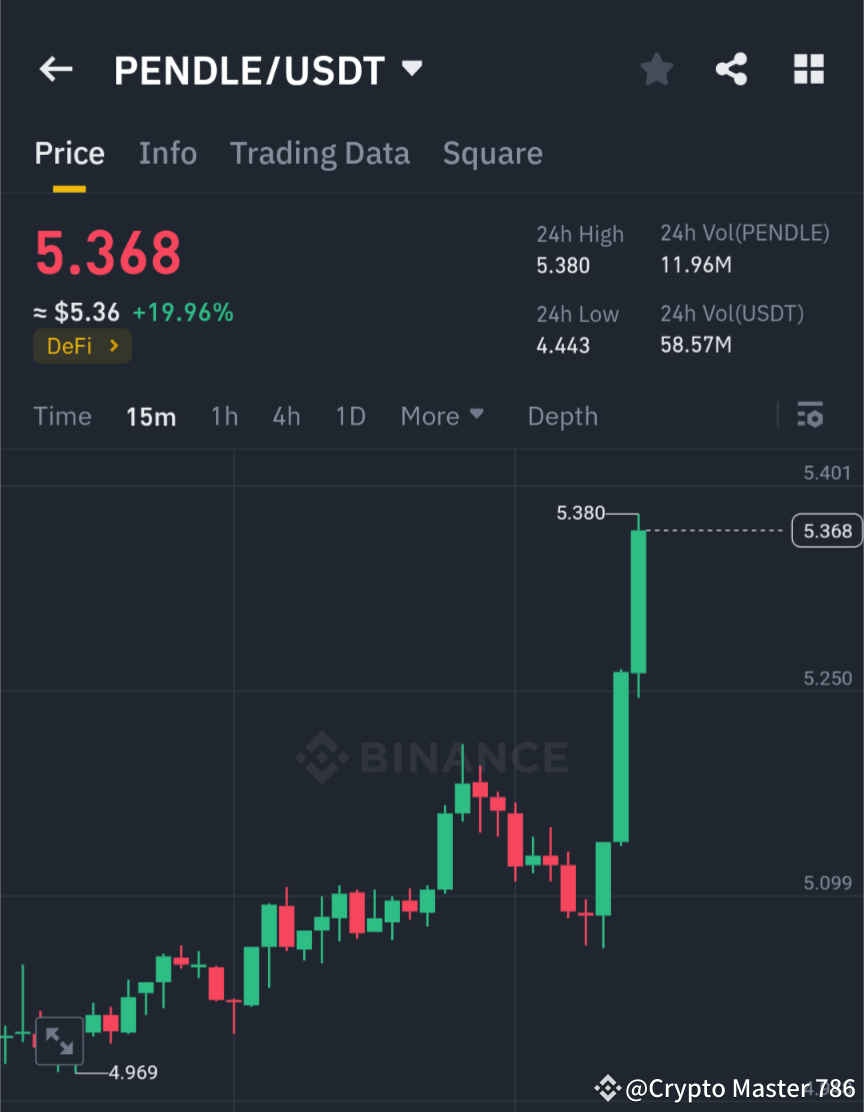Screen dimensions: 864x1112
Task: Switch to the Trading Data tab
Action: 319,153
